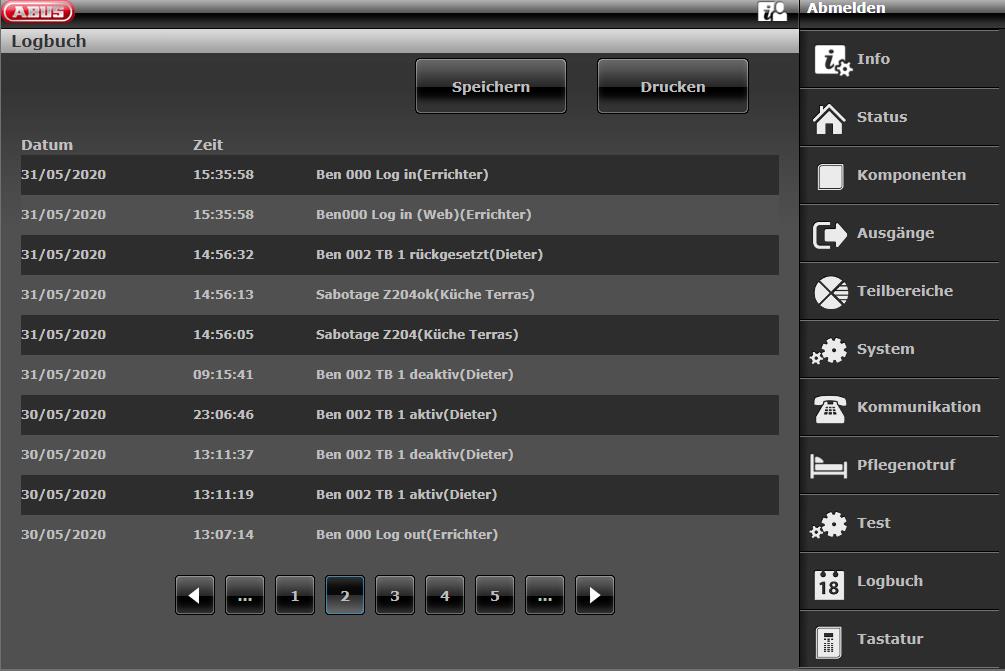1005x671 pixels.
Task: Go to the previous logbook page arrow
Action: tap(195, 596)
